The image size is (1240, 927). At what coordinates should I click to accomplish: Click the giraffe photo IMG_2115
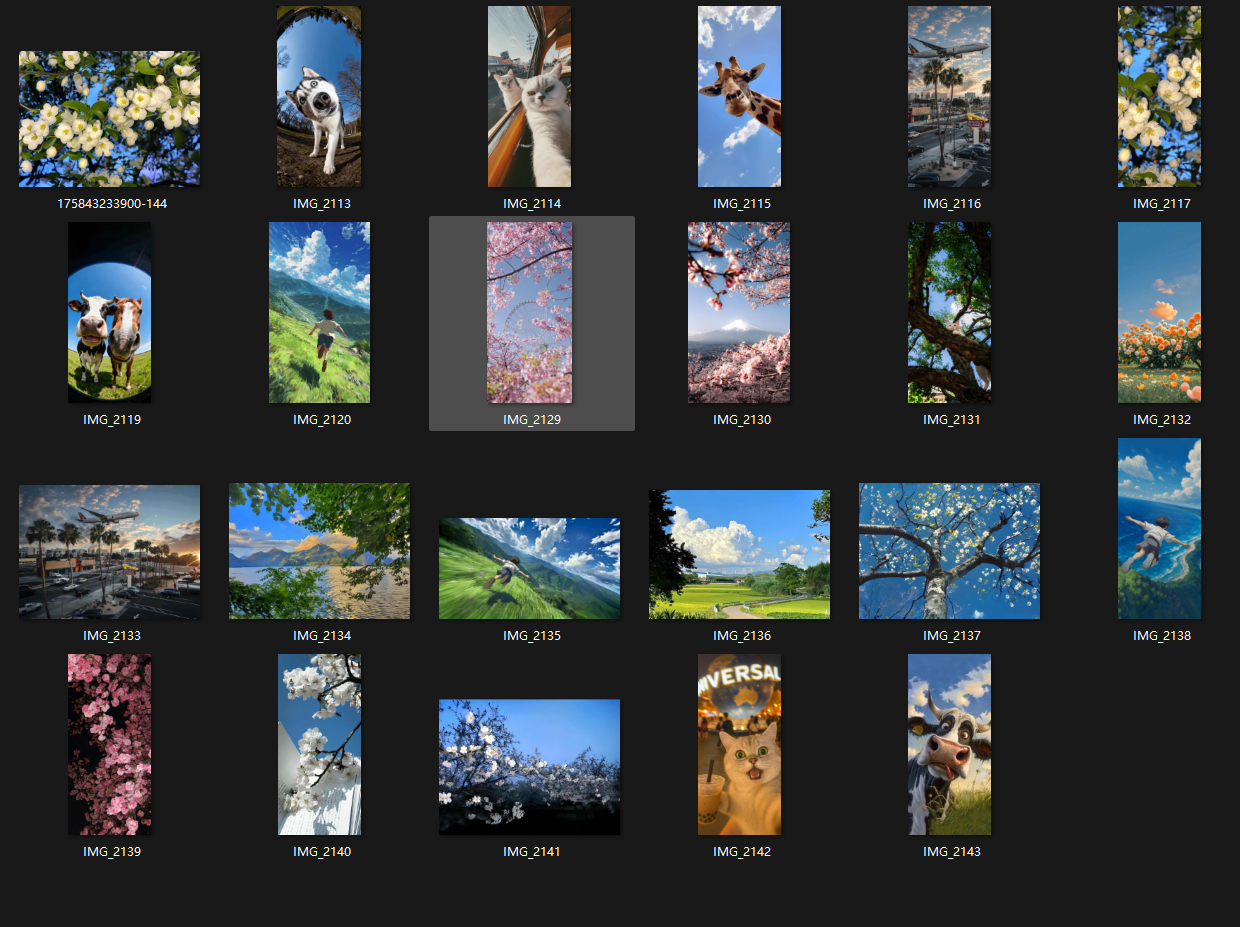(739, 97)
